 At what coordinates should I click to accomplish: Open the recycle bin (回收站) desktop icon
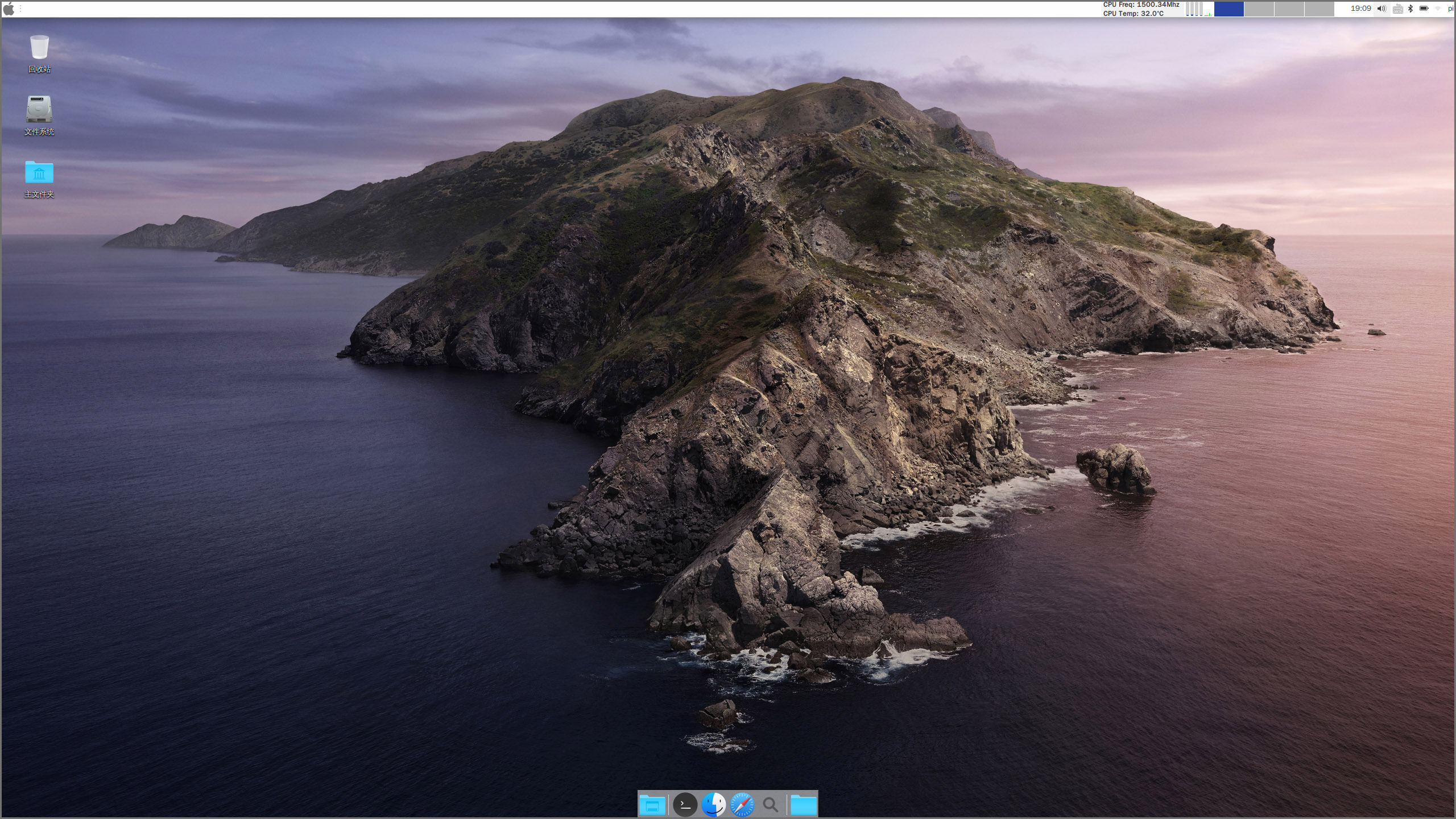click(39, 48)
